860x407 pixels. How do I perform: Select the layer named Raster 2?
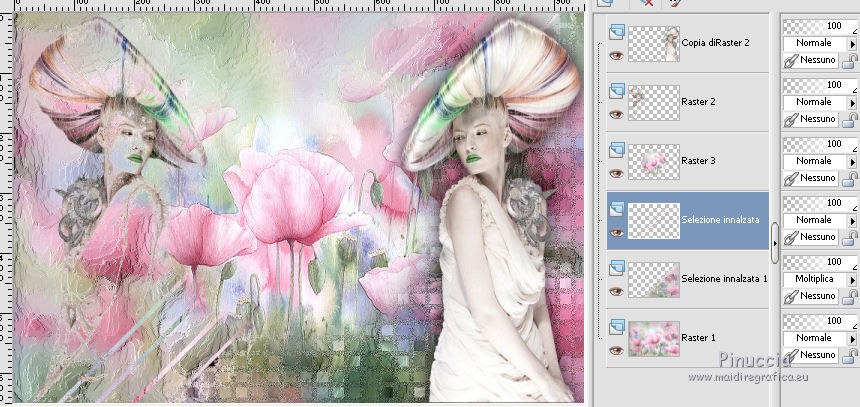click(x=698, y=102)
